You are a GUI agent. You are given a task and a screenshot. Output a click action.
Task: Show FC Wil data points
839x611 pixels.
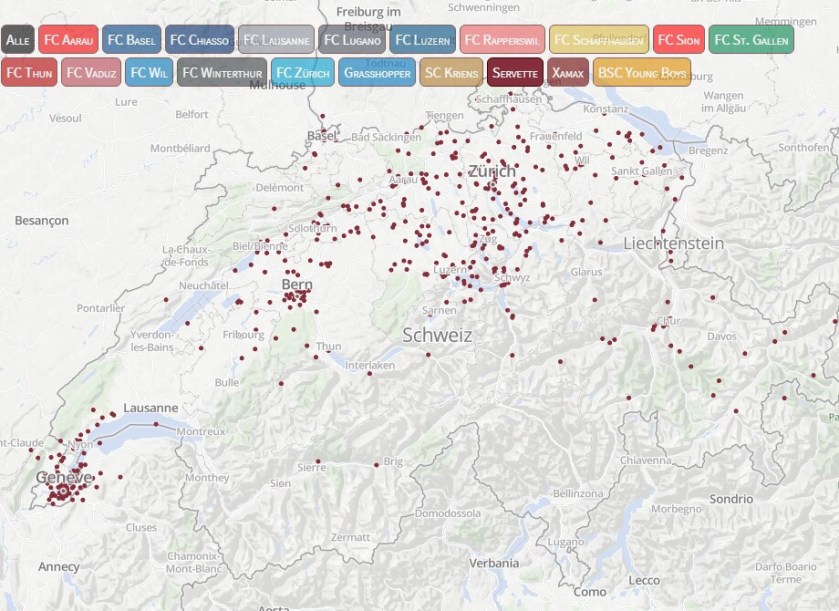coord(149,73)
